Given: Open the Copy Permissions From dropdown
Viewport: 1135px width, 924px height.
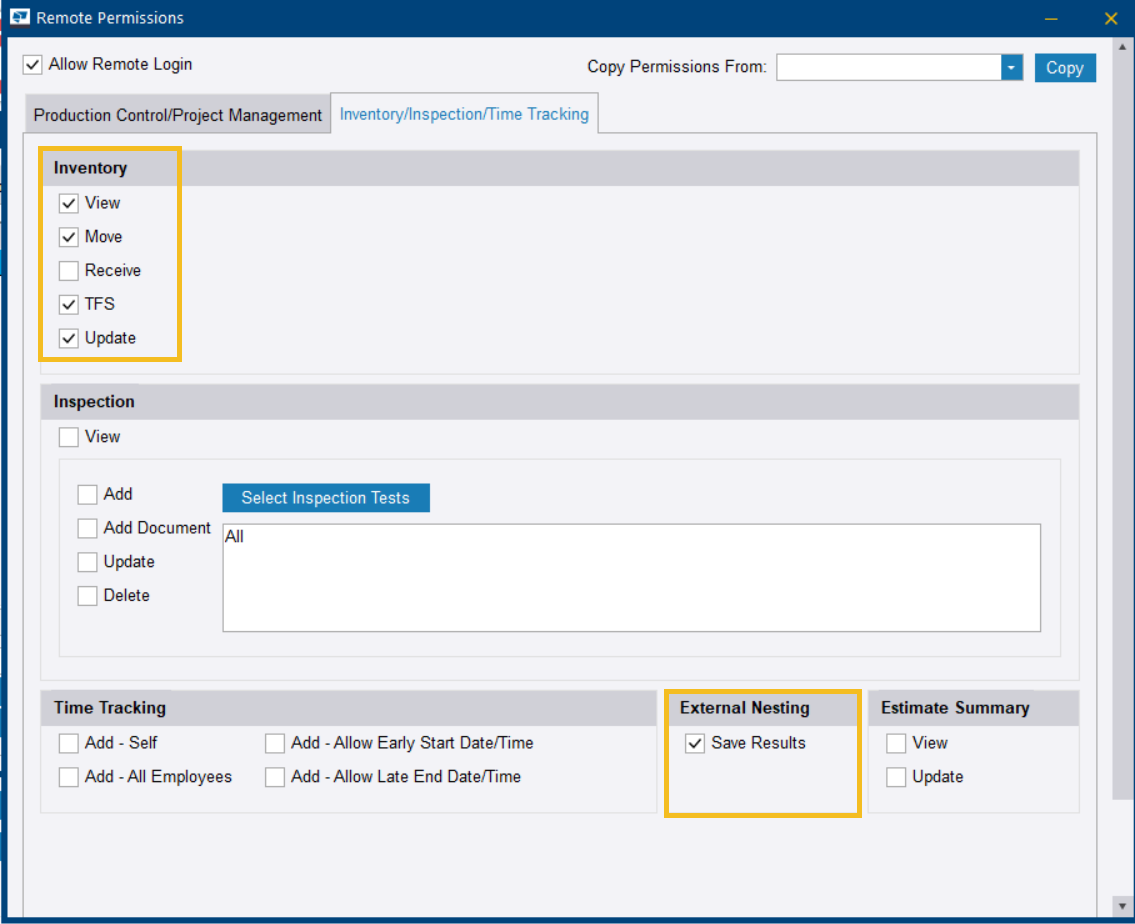Looking at the screenshot, I should (1011, 68).
